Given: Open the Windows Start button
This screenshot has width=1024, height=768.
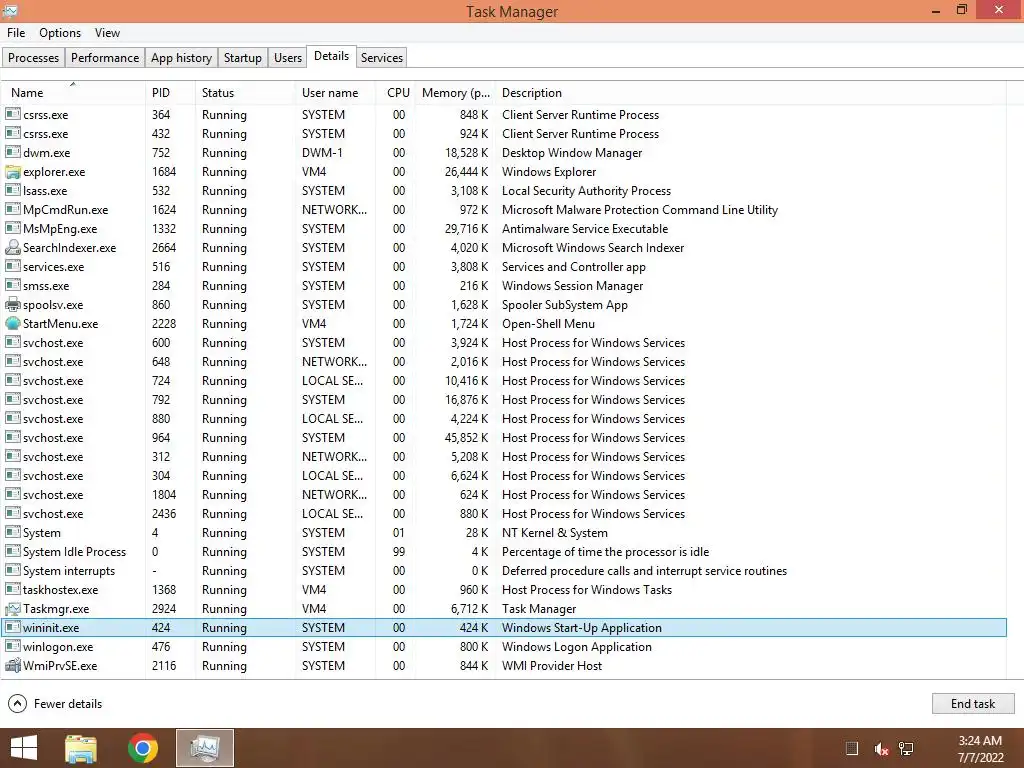Looking at the screenshot, I should pos(24,748).
